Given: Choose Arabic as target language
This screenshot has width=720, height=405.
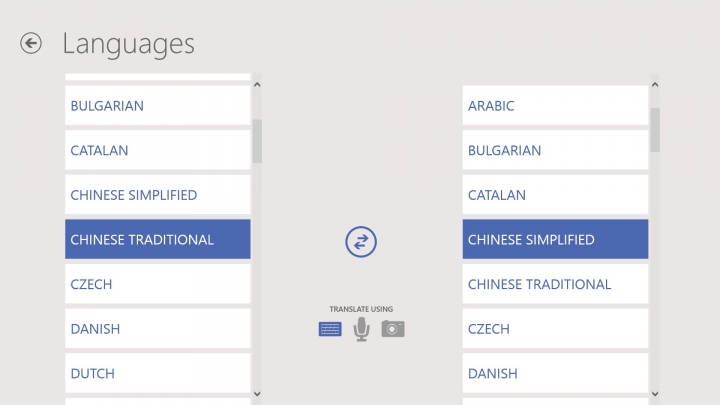Looking at the screenshot, I should [x=555, y=105].
